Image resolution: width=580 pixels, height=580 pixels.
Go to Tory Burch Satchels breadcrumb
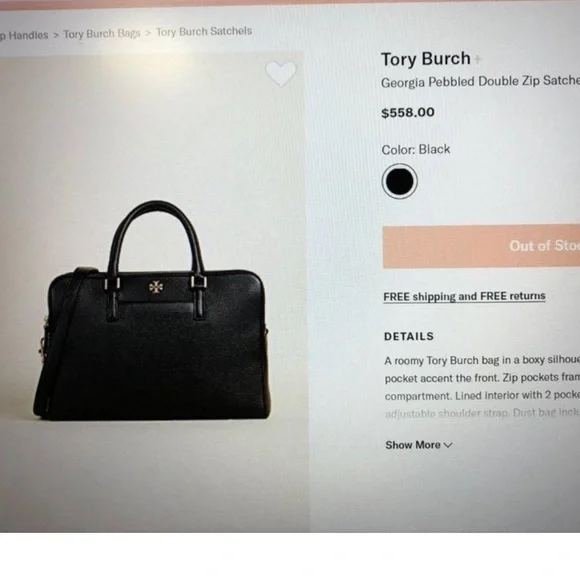pyautogui.click(x=204, y=32)
